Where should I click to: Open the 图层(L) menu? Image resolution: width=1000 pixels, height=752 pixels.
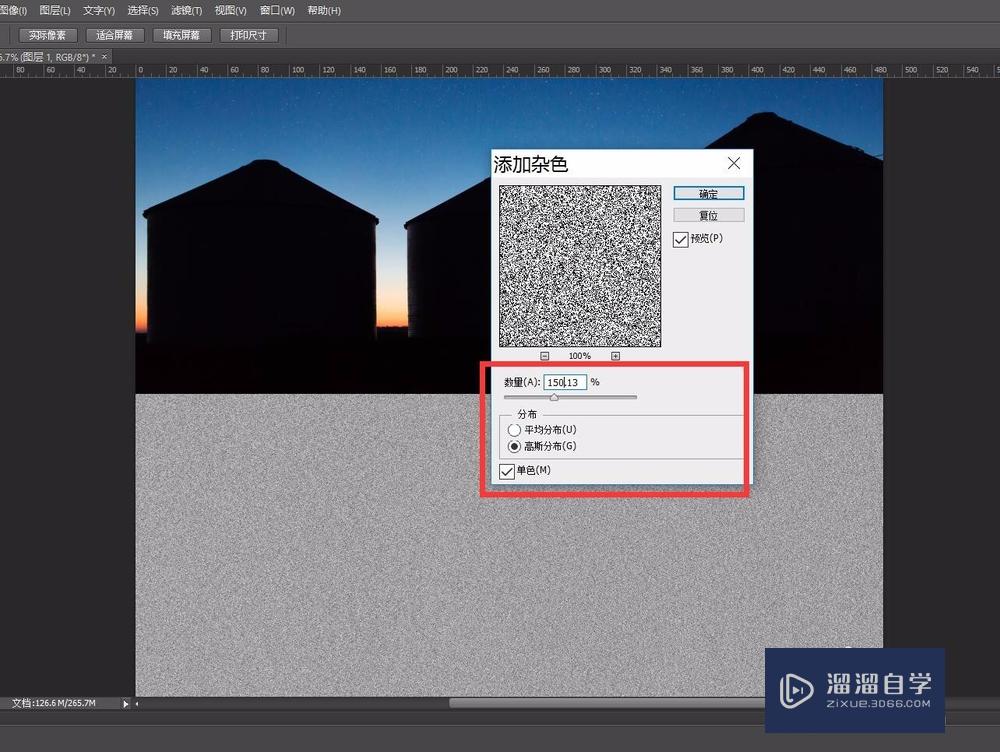[x=55, y=11]
